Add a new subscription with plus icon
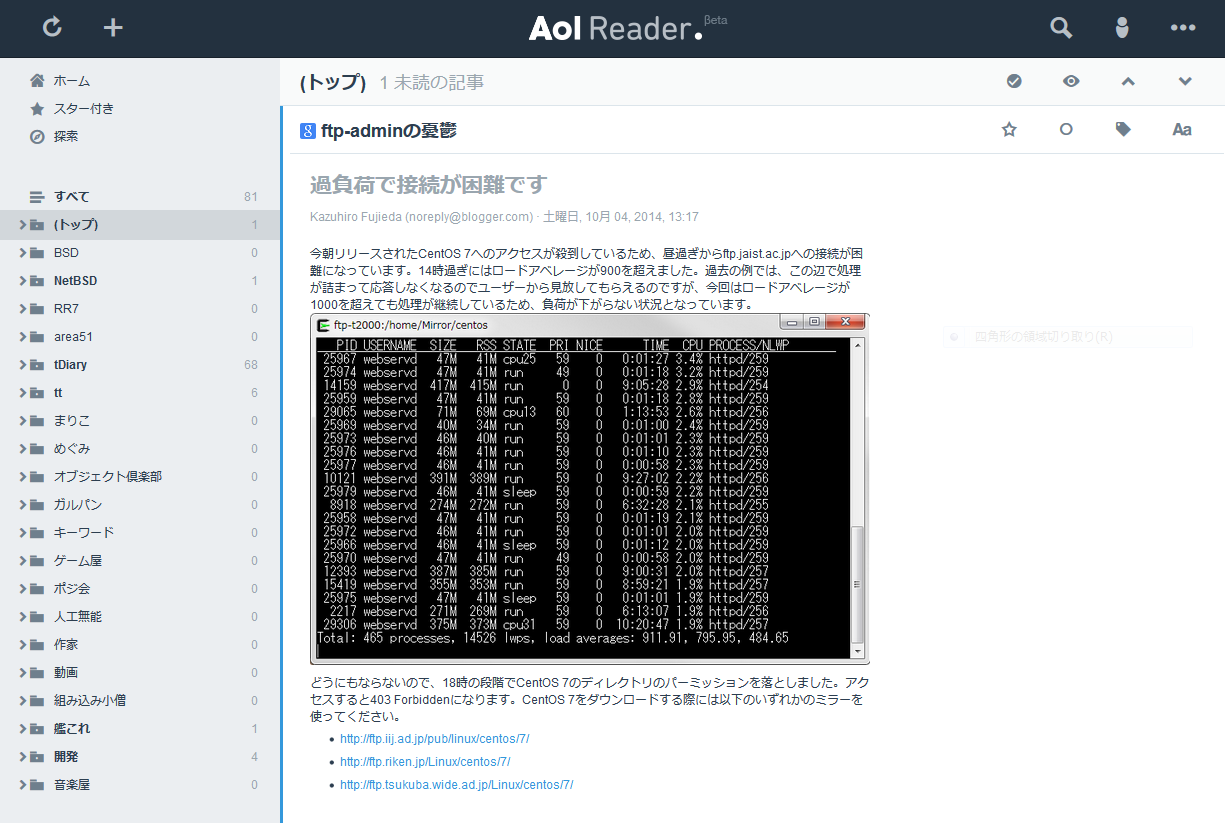This screenshot has width=1225, height=823. (x=113, y=28)
